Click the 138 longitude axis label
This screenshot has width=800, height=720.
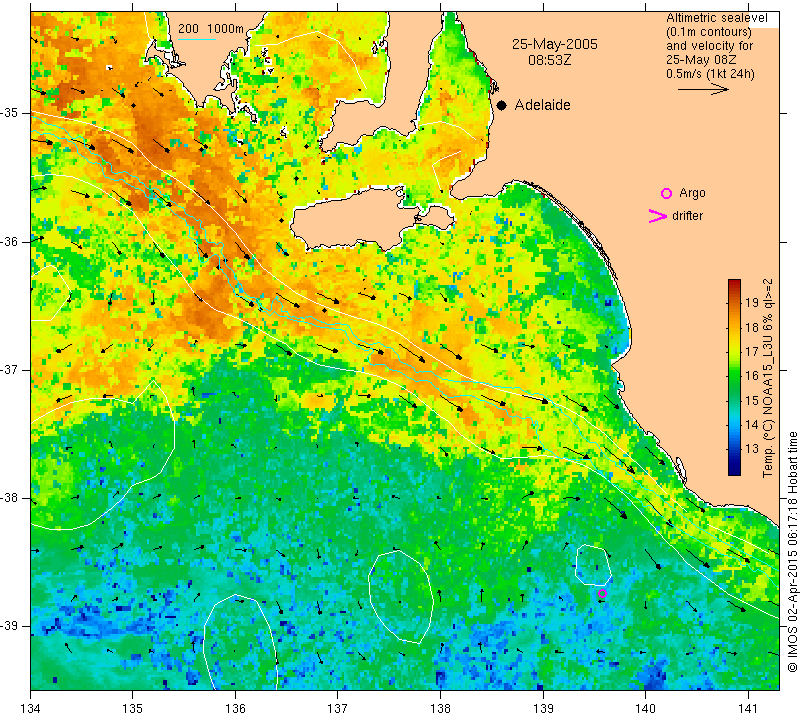(440, 709)
